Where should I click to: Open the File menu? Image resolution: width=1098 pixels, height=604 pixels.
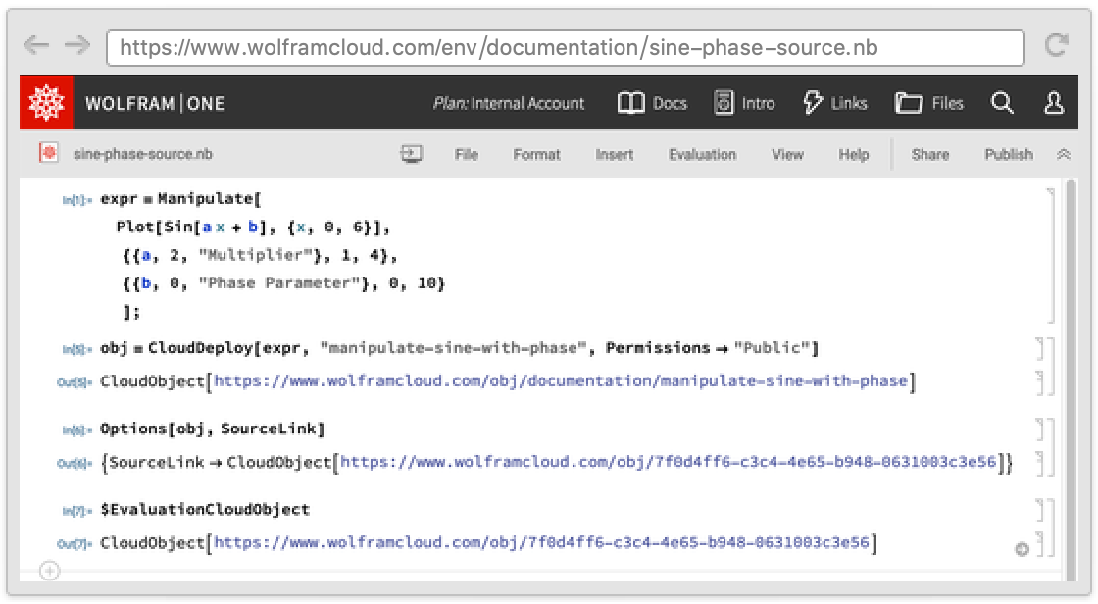tap(466, 155)
